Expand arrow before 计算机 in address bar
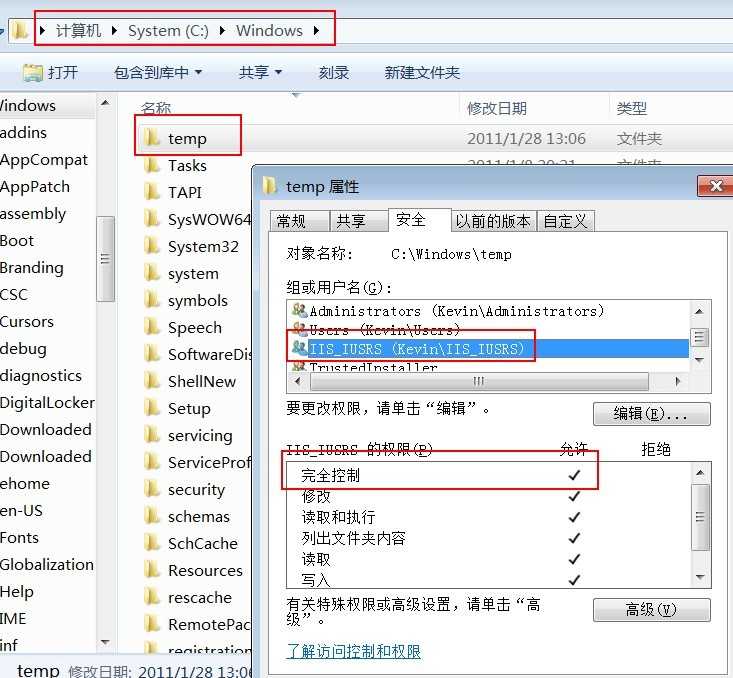The height and width of the screenshot is (678, 733). coord(43,31)
